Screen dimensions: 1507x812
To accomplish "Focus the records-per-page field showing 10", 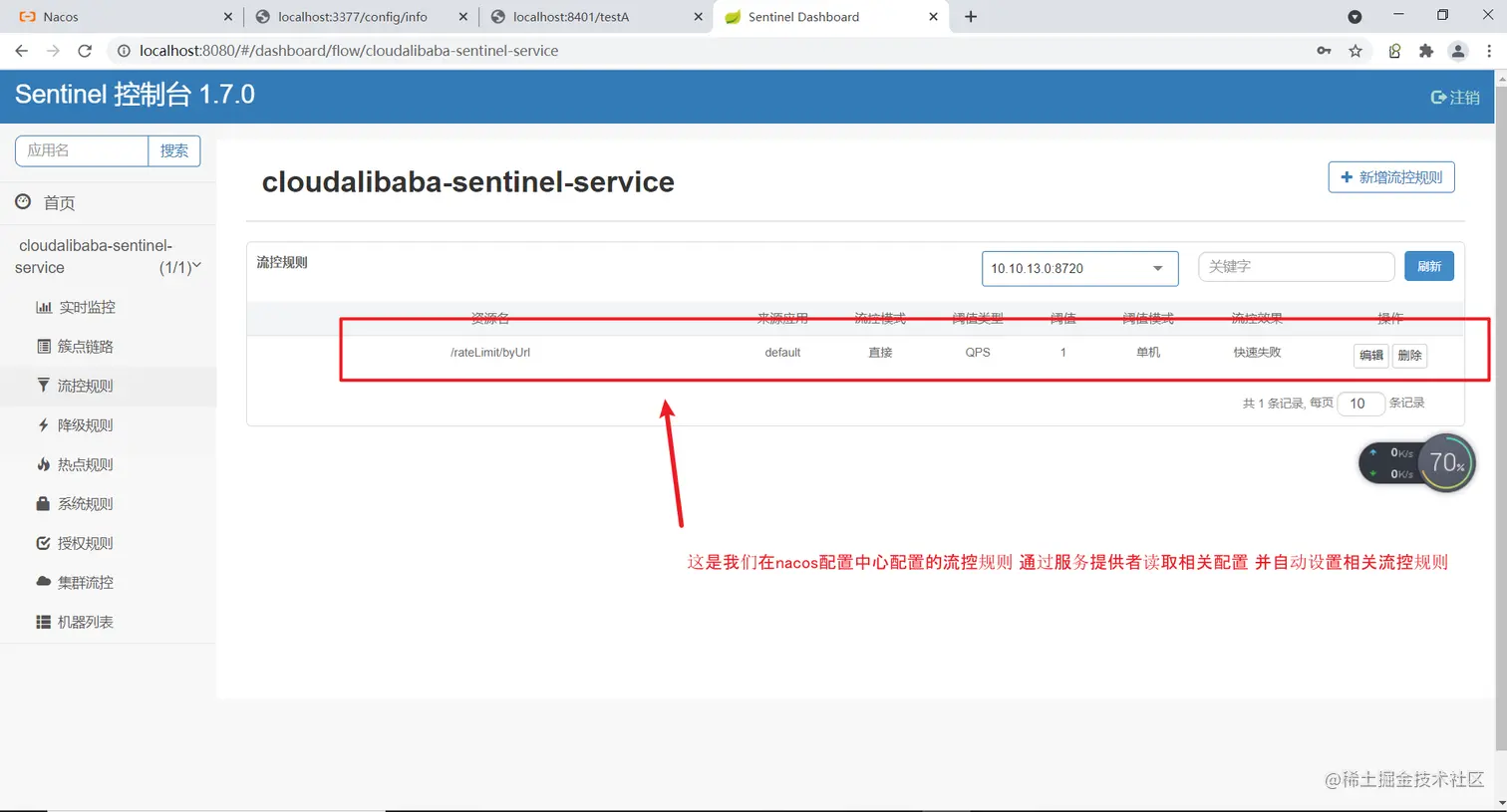I will 1360,404.
